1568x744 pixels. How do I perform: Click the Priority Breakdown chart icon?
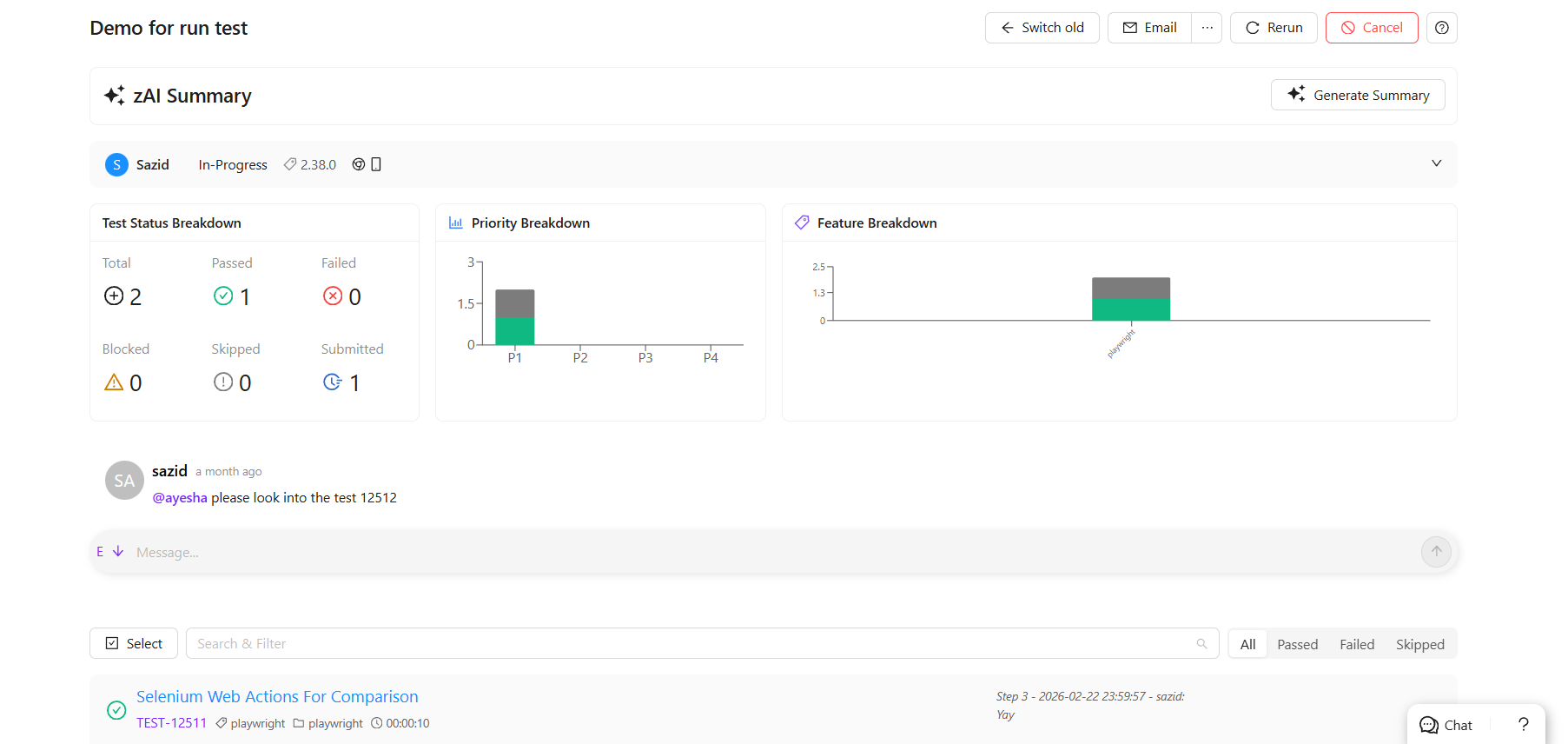point(455,223)
